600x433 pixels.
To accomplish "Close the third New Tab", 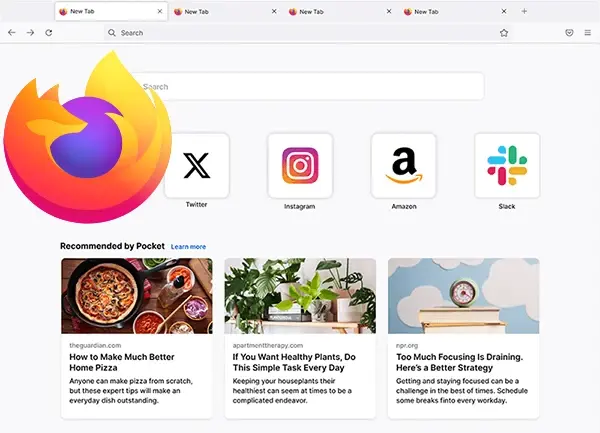I will point(389,11).
